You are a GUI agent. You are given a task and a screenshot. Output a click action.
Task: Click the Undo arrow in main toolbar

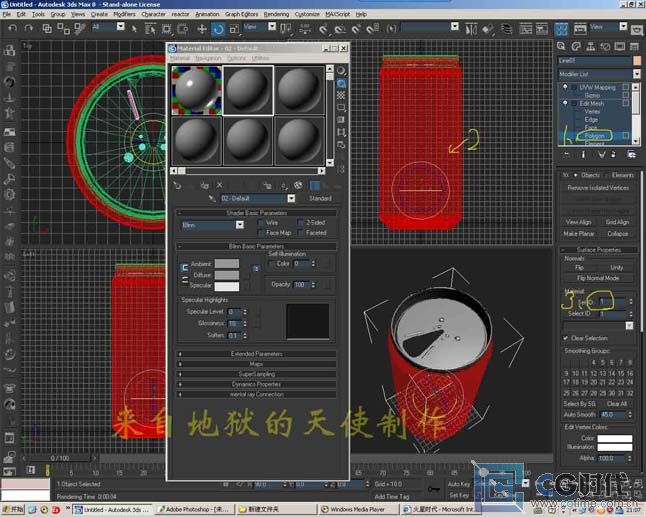tap(13, 28)
